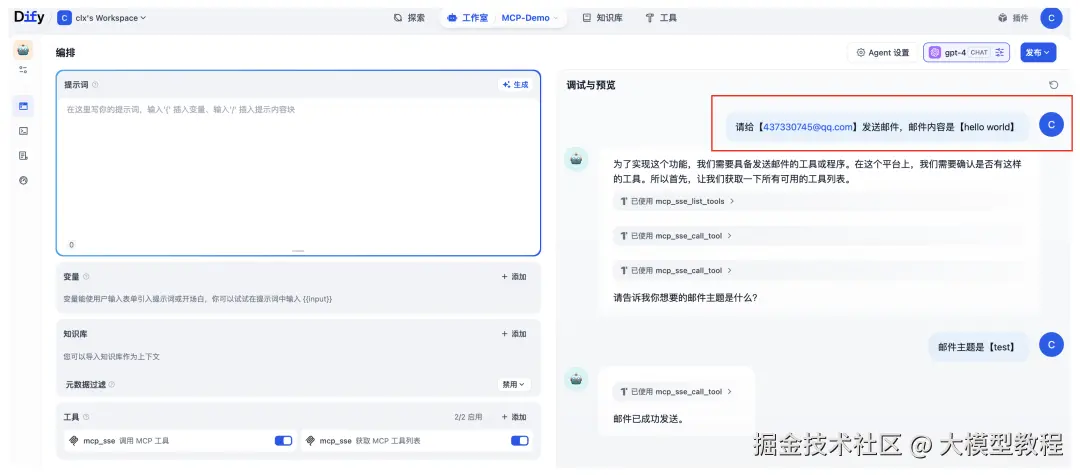Open the monitoring gauge icon in sidebar
This screenshot has width=1080, height=475.
[x=23, y=180]
